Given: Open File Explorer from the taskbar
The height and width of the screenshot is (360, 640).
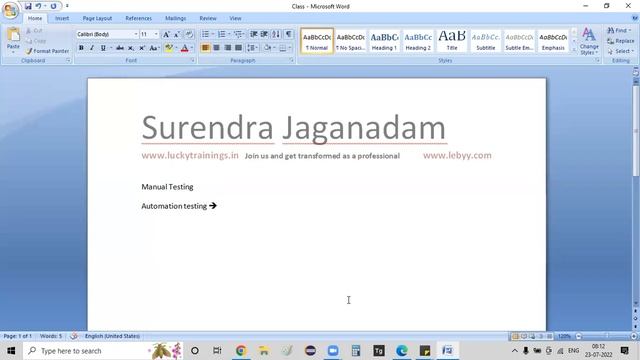Looking at the screenshot, I should click(x=264, y=351).
